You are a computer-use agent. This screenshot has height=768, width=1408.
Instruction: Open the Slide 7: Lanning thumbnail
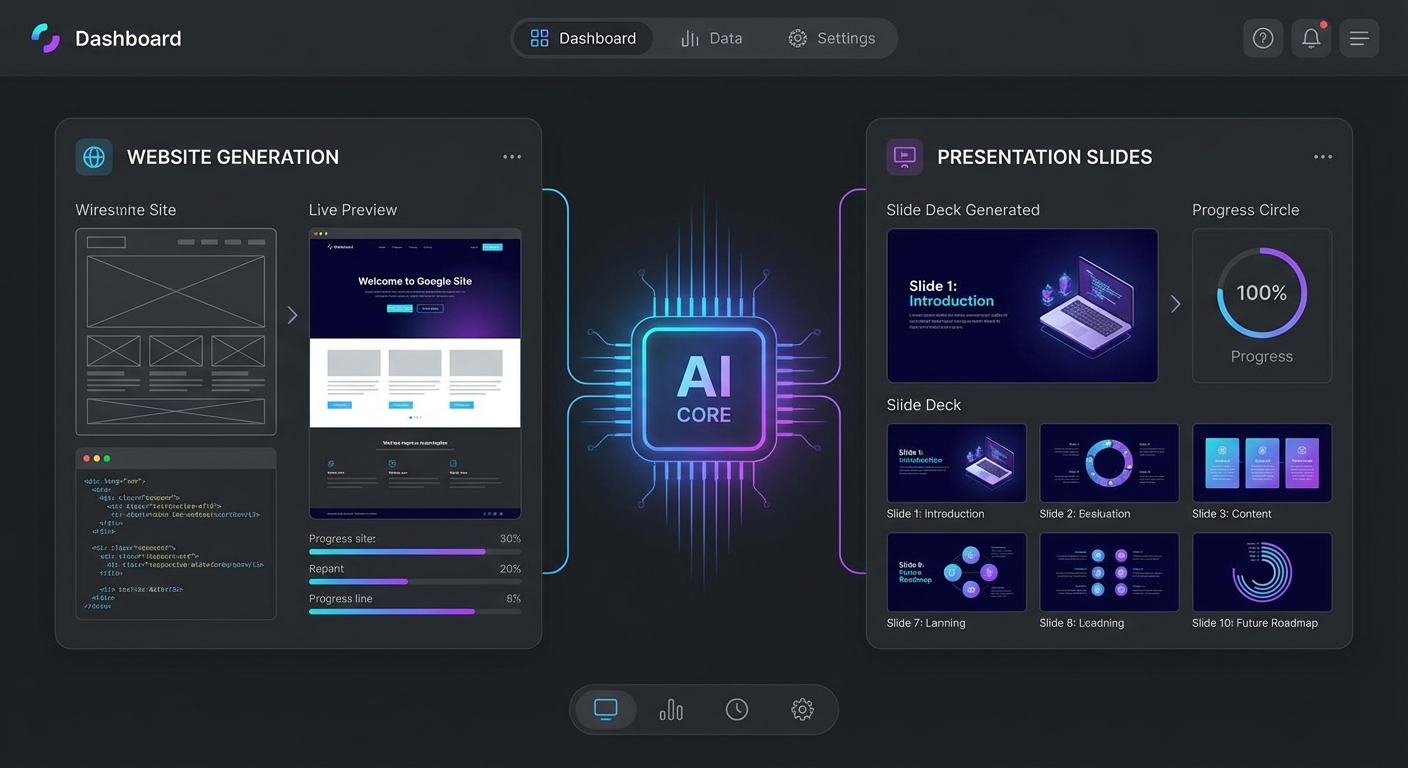tap(957, 571)
